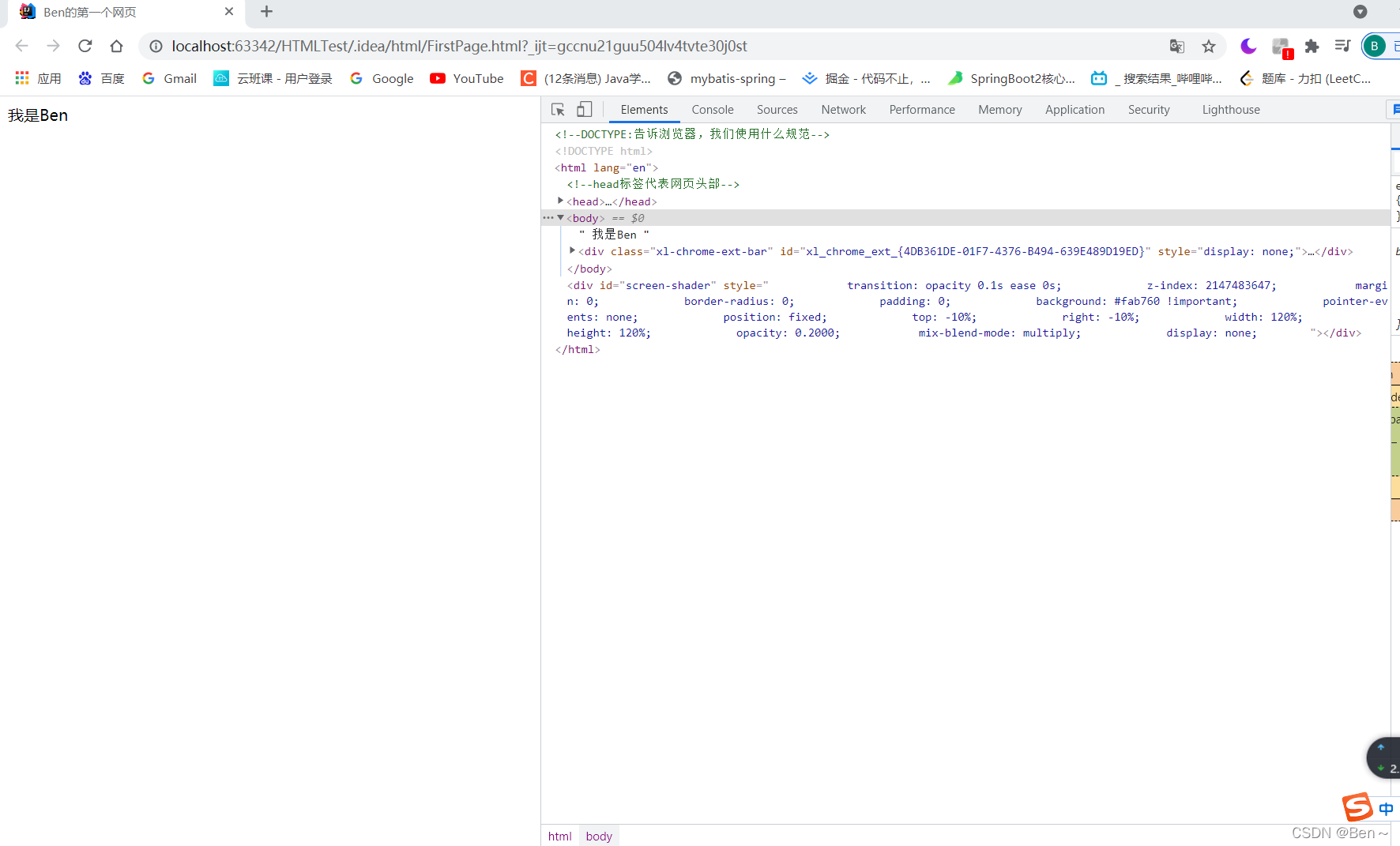
Task: Open the 百度 bookmark
Action: point(101,78)
